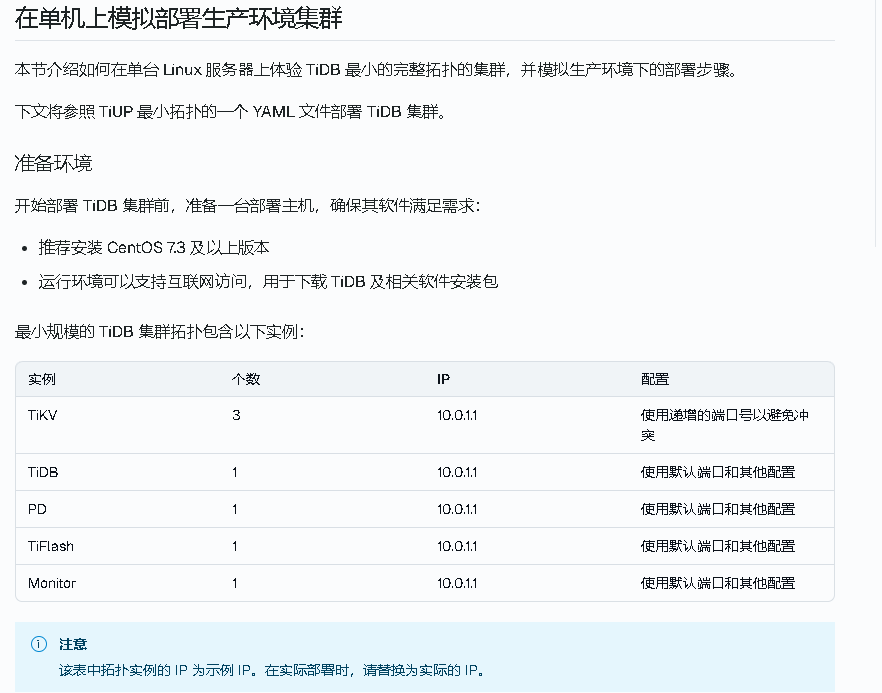Click the page heading 在单机上模拟部署生产环境集群

point(178,18)
